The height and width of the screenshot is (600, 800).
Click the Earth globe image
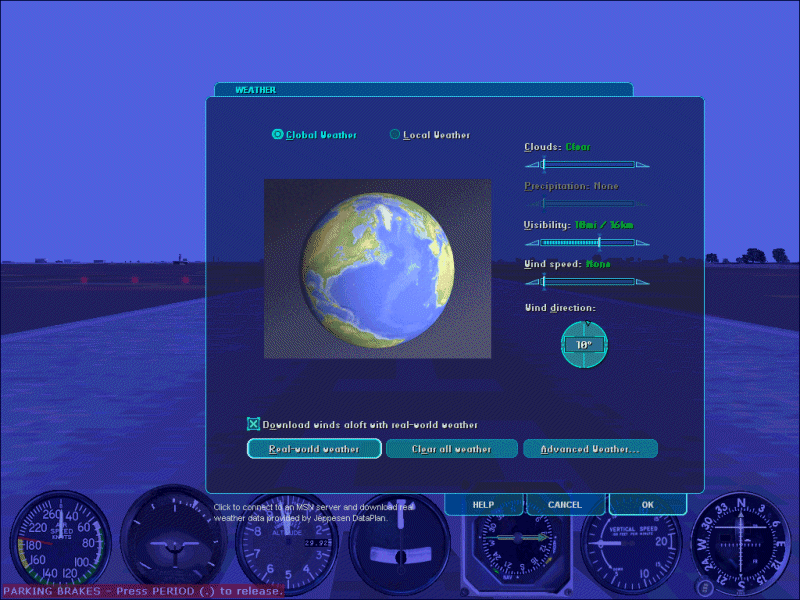pyautogui.click(x=377, y=268)
